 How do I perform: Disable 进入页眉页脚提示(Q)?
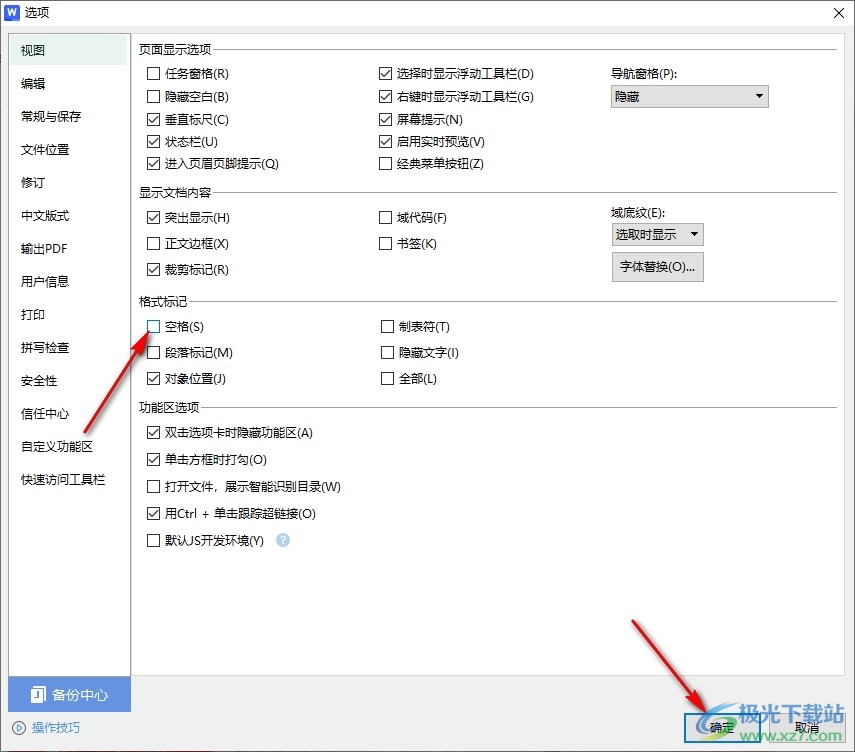click(x=154, y=164)
